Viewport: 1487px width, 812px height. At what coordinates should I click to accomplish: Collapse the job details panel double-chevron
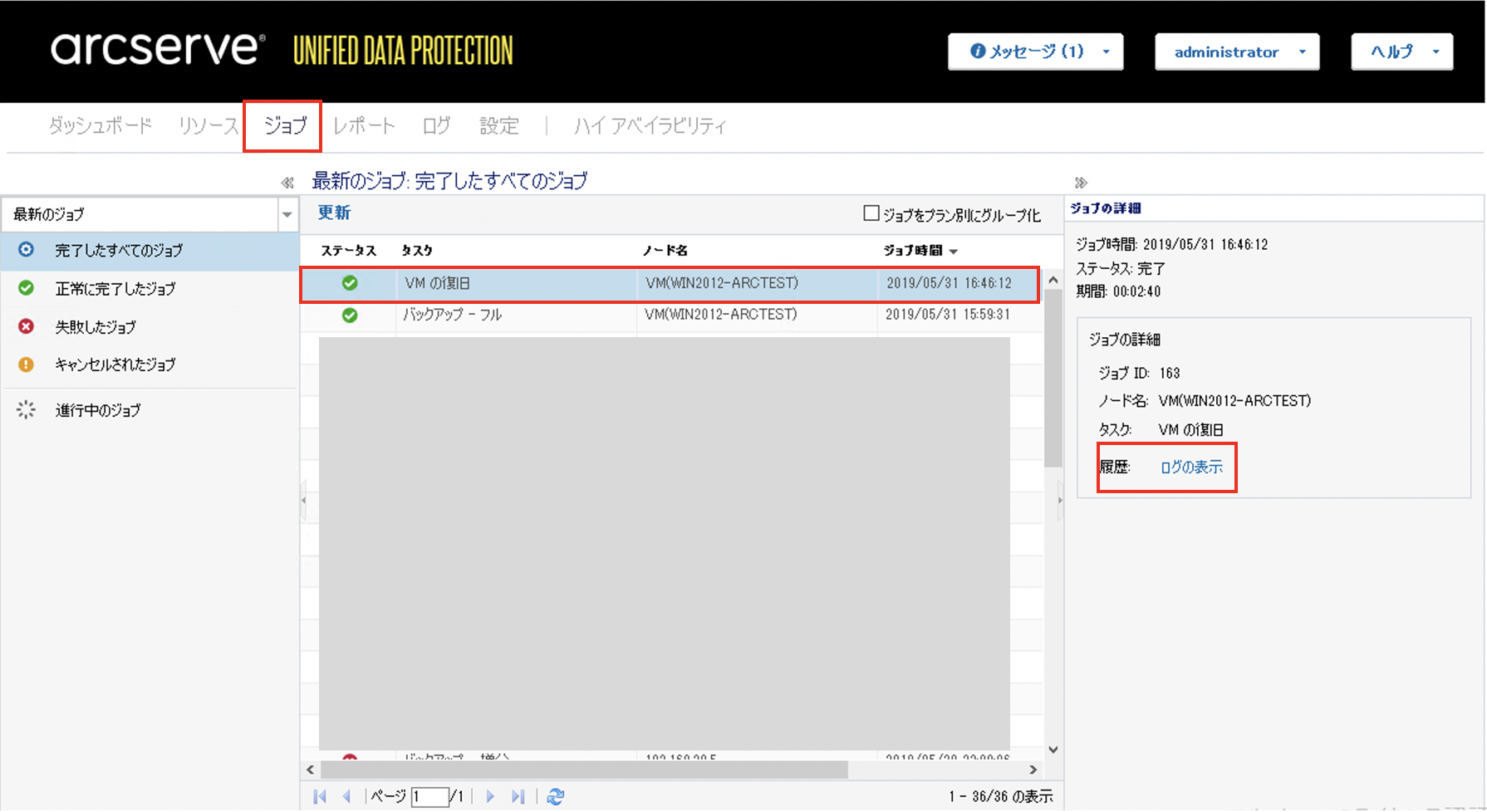tap(1081, 183)
